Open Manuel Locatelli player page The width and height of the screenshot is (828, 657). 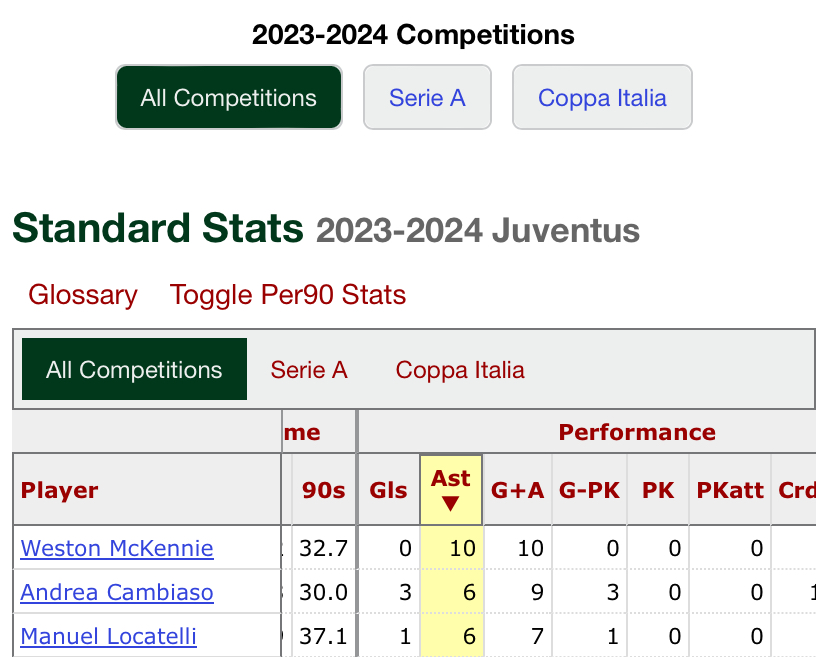coord(109,636)
